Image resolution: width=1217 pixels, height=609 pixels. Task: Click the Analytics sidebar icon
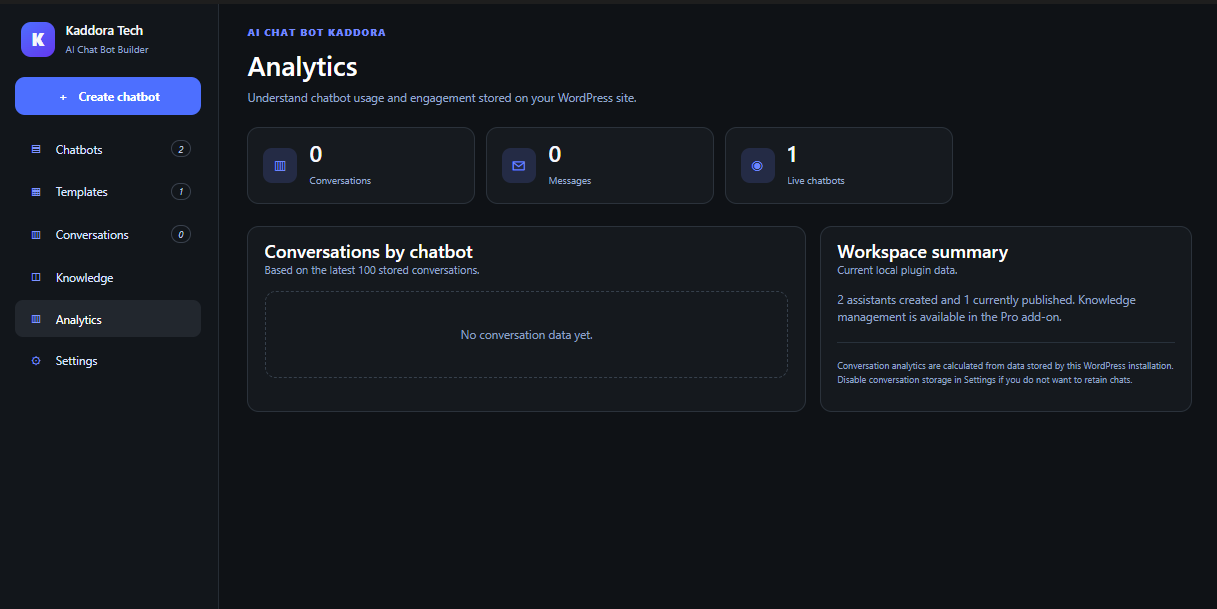pyautogui.click(x=36, y=320)
